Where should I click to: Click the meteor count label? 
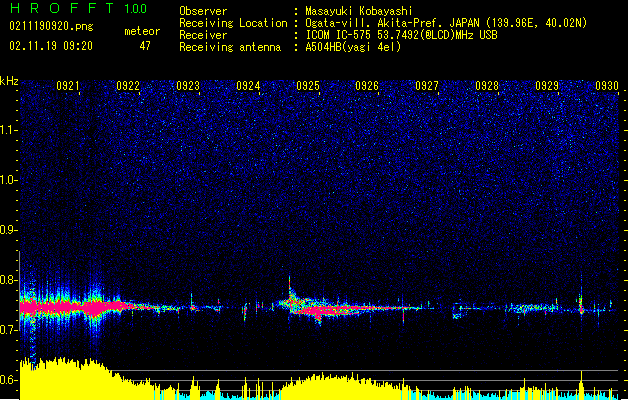click(x=142, y=31)
